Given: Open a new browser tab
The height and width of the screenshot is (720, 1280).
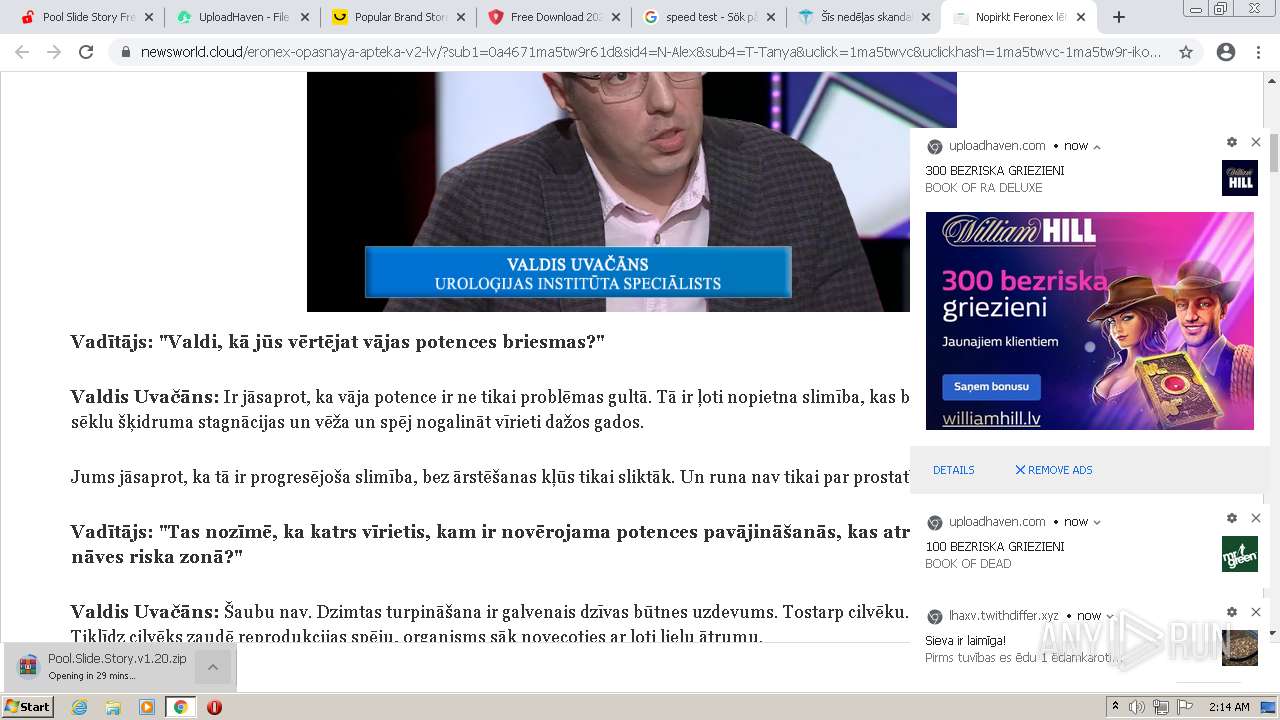Looking at the screenshot, I should 1118,17.
